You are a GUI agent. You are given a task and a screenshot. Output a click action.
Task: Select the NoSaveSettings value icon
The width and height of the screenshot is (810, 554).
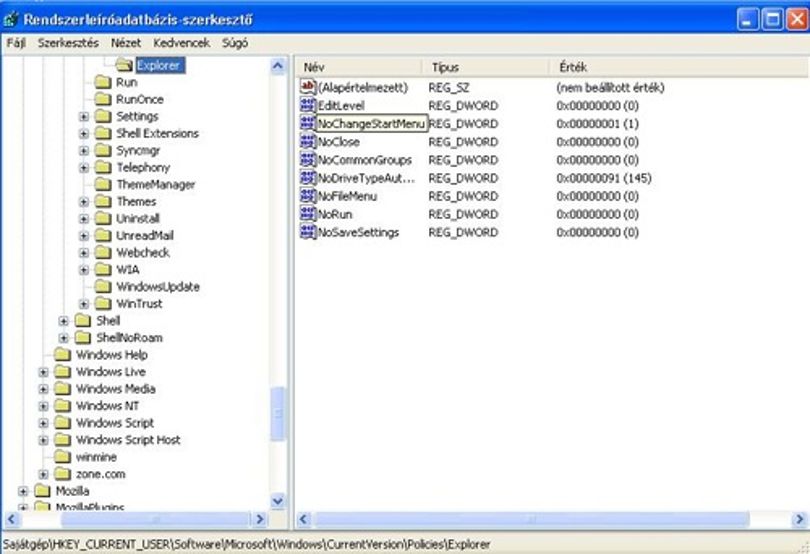308,232
